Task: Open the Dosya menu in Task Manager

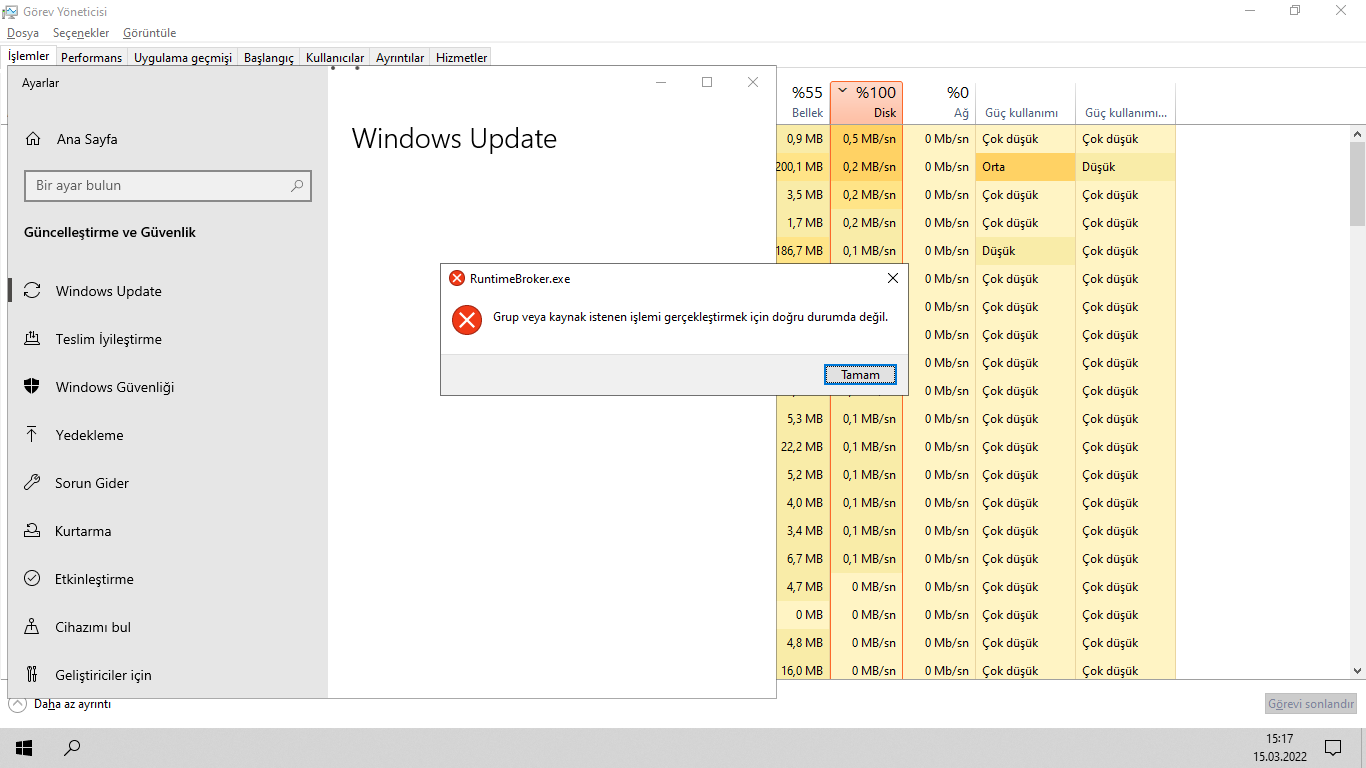Action: 23,33
